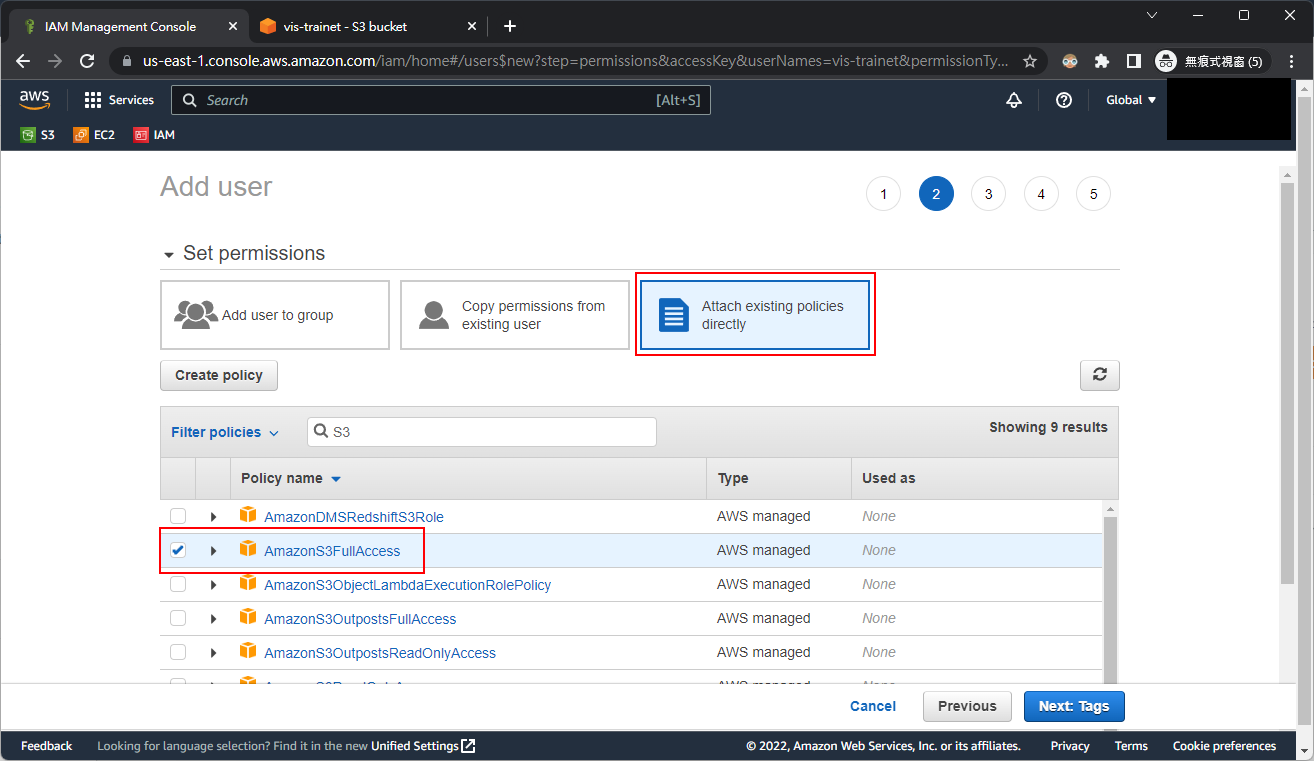Click the notifications bell icon
Screen dimensions: 1314x761
pyautogui.click(x=1014, y=100)
